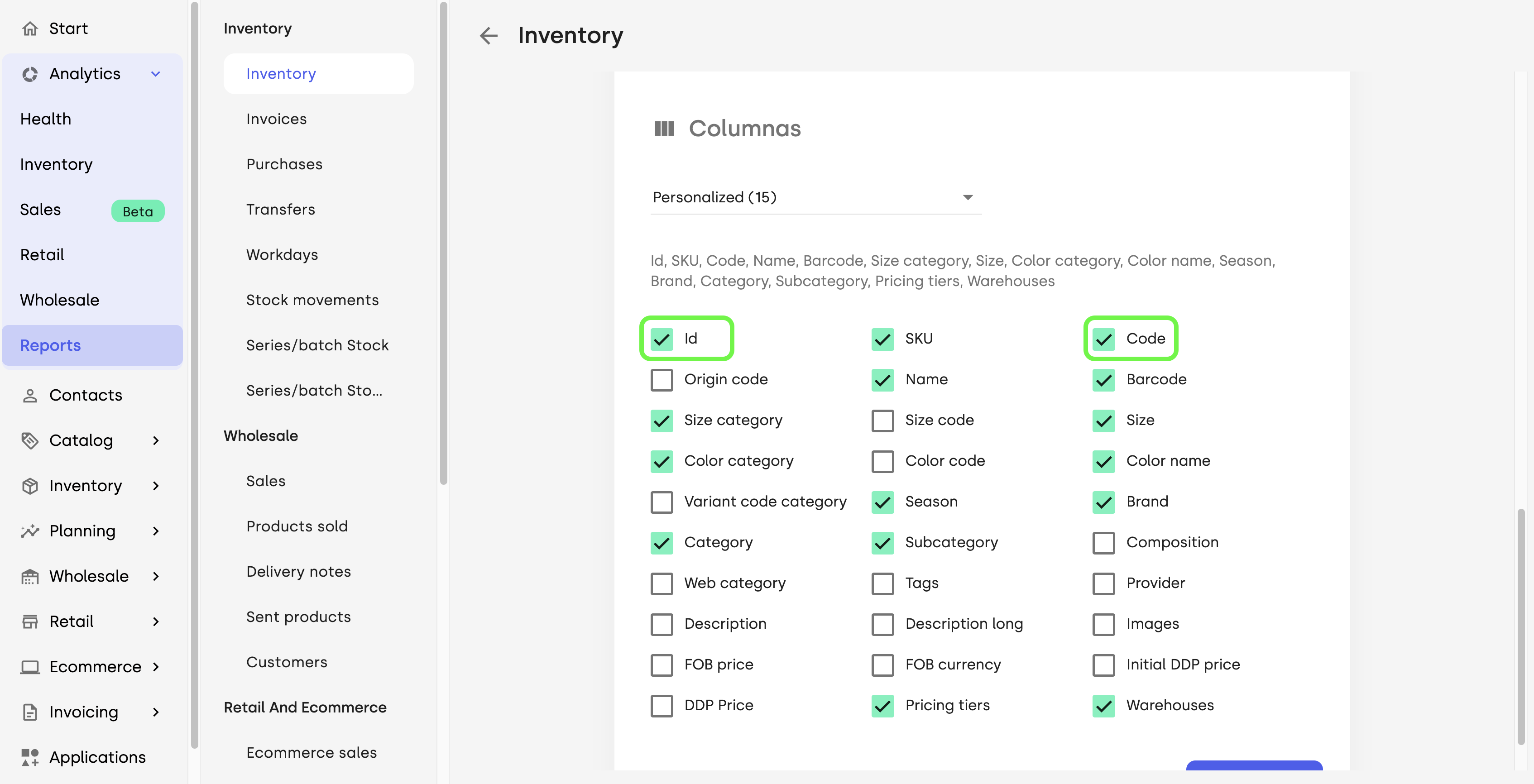1534x784 pixels.
Task: Enable the FOB currency checkbox
Action: [882, 665]
